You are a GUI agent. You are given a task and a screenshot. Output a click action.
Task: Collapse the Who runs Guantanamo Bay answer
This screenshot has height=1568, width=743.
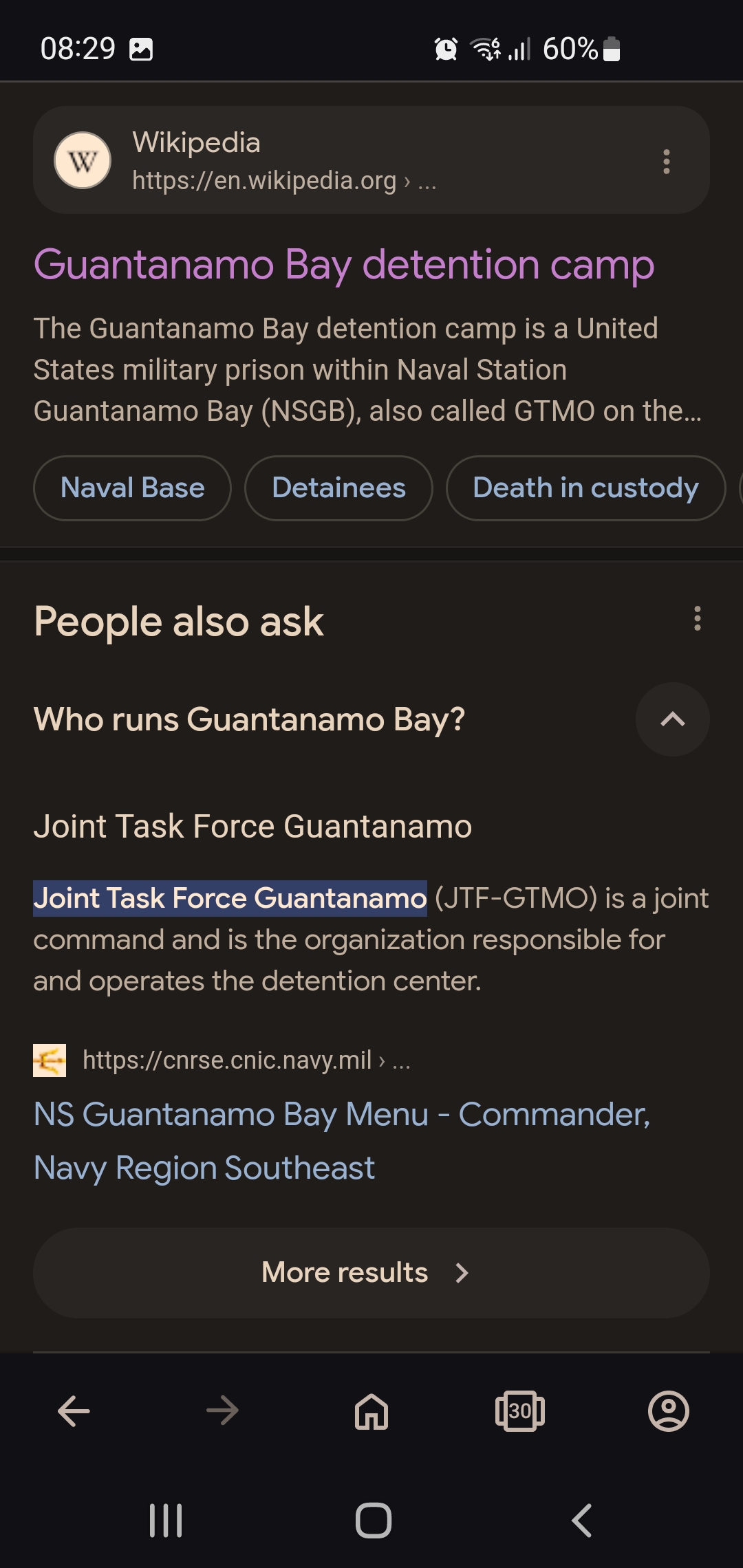(673, 719)
